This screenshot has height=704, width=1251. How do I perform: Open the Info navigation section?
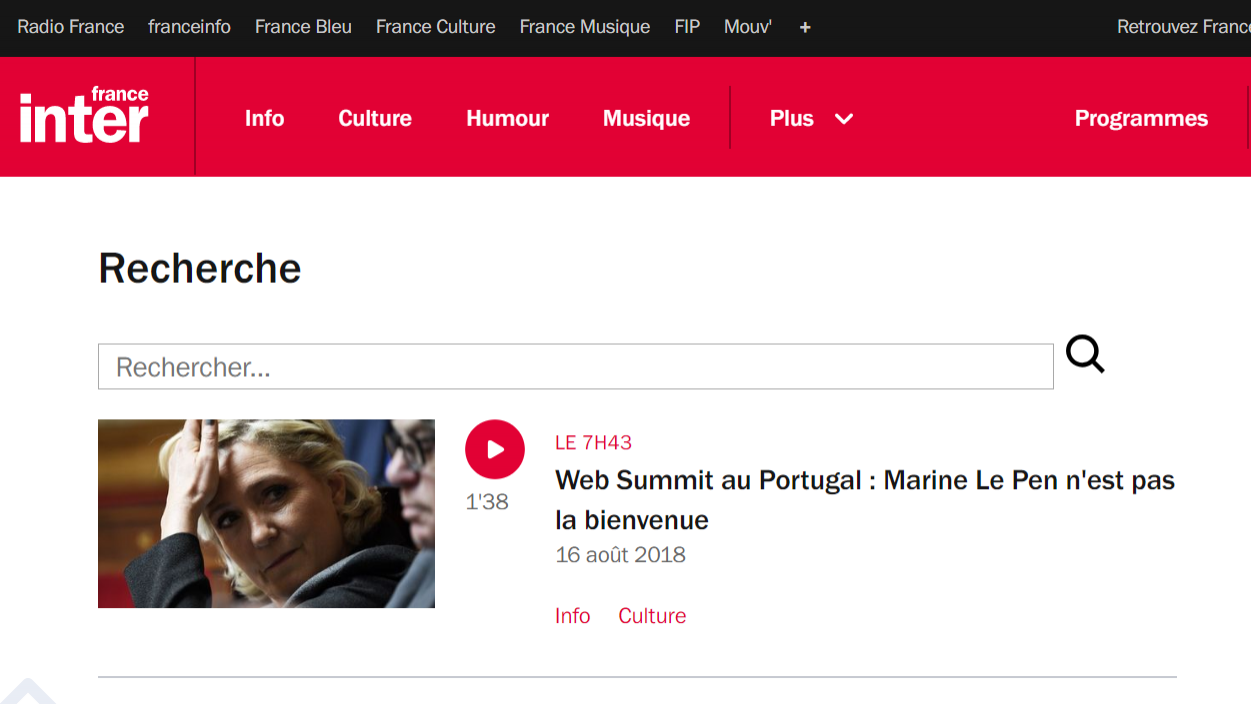(264, 118)
